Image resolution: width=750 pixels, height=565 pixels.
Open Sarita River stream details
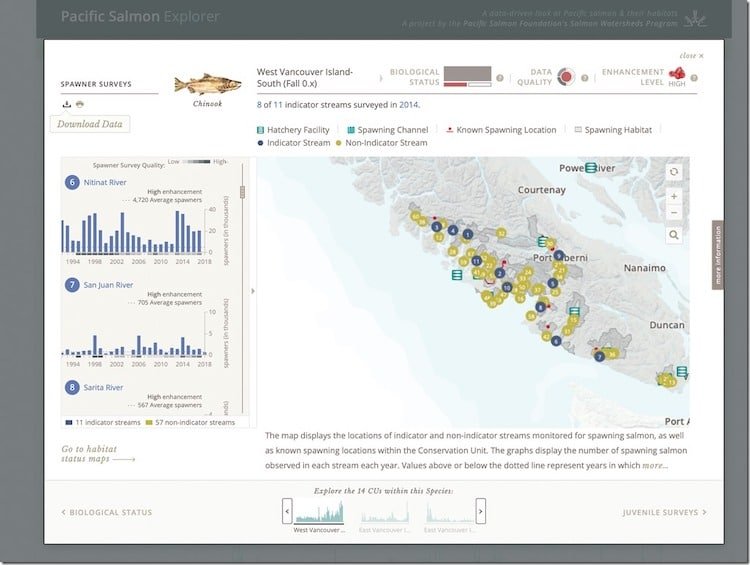tap(103, 388)
